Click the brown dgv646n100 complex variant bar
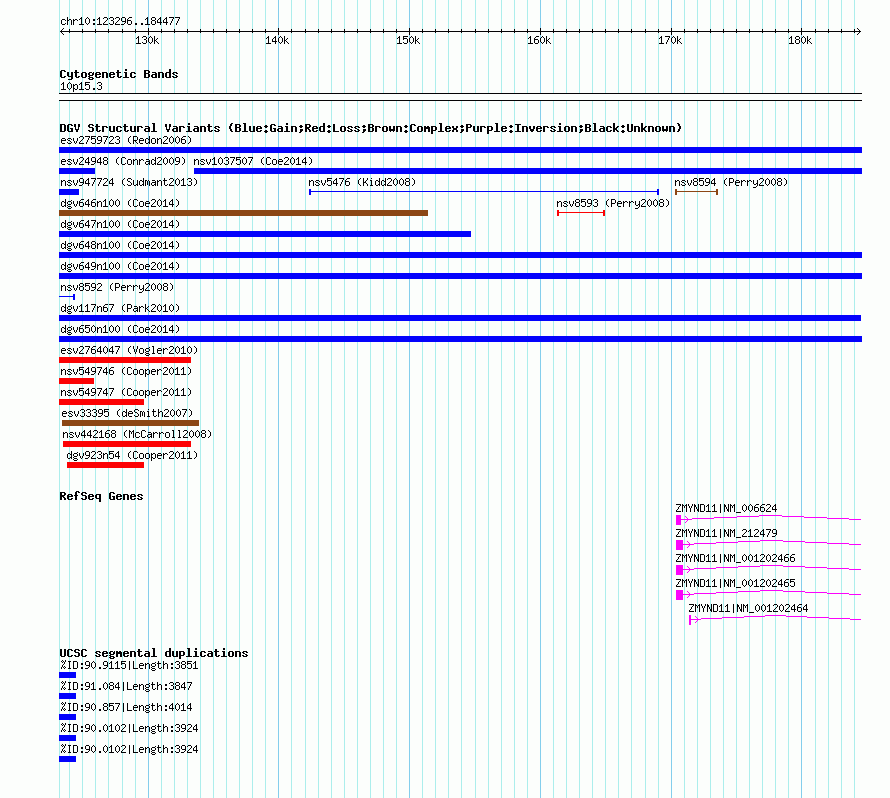Image resolution: width=890 pixels, height=798 pixels. click(x=244, y=213)
